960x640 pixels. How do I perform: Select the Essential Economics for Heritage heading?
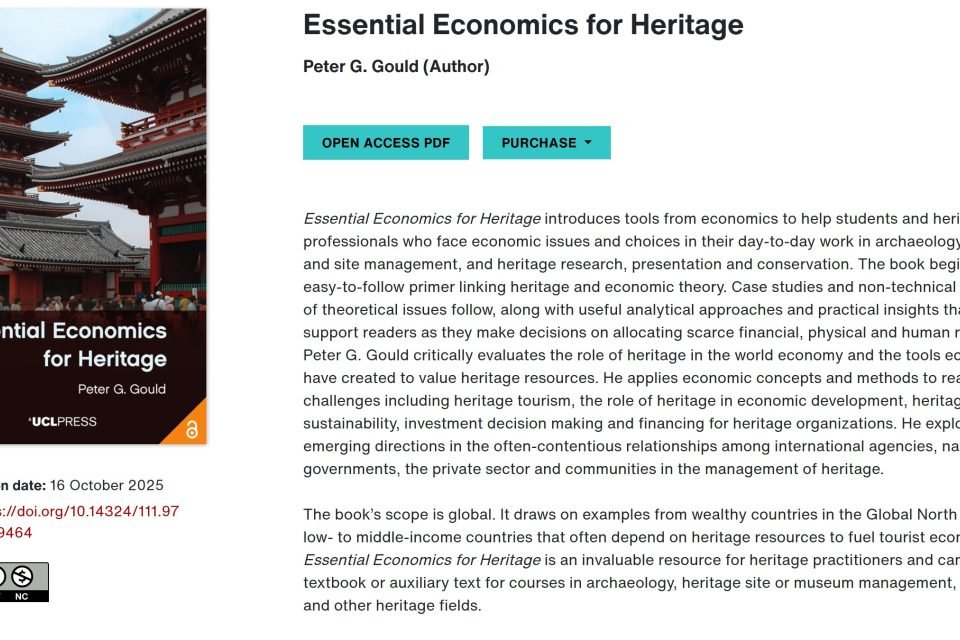[x=523, y=25]
